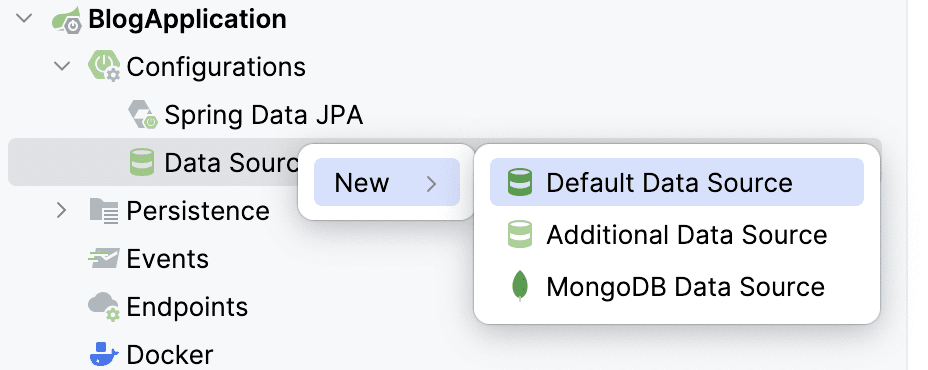Click the Docker whale icon
928x370 pixels.
pos(104,354)
